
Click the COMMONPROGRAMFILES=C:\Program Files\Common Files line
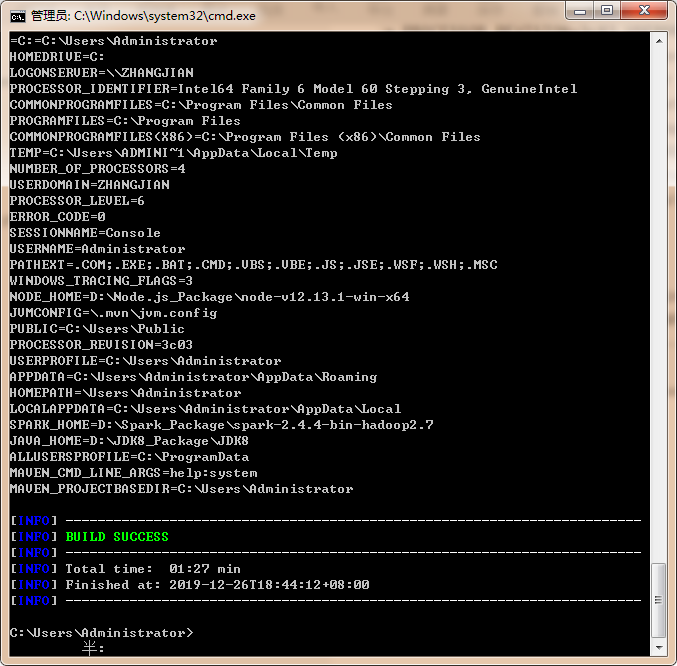(x=201, y=104)
